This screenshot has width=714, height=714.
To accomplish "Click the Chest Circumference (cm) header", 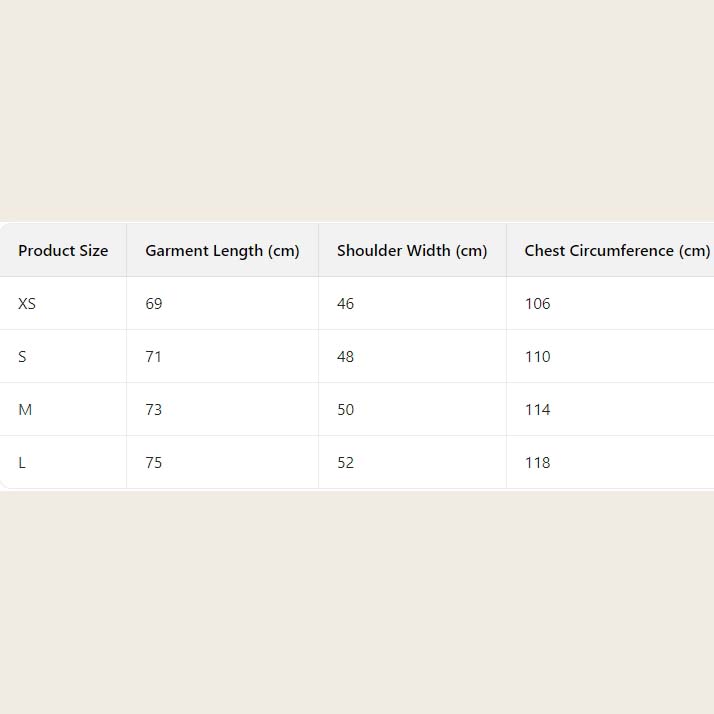I will 616,251.
